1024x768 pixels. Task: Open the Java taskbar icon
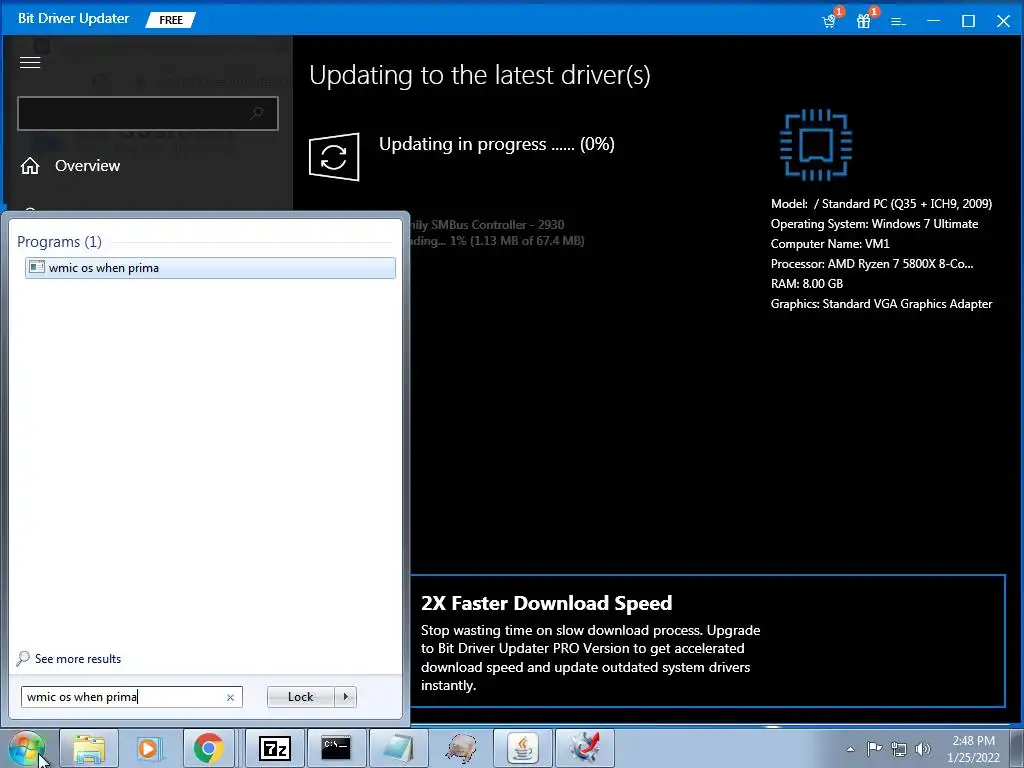[523, 748]
